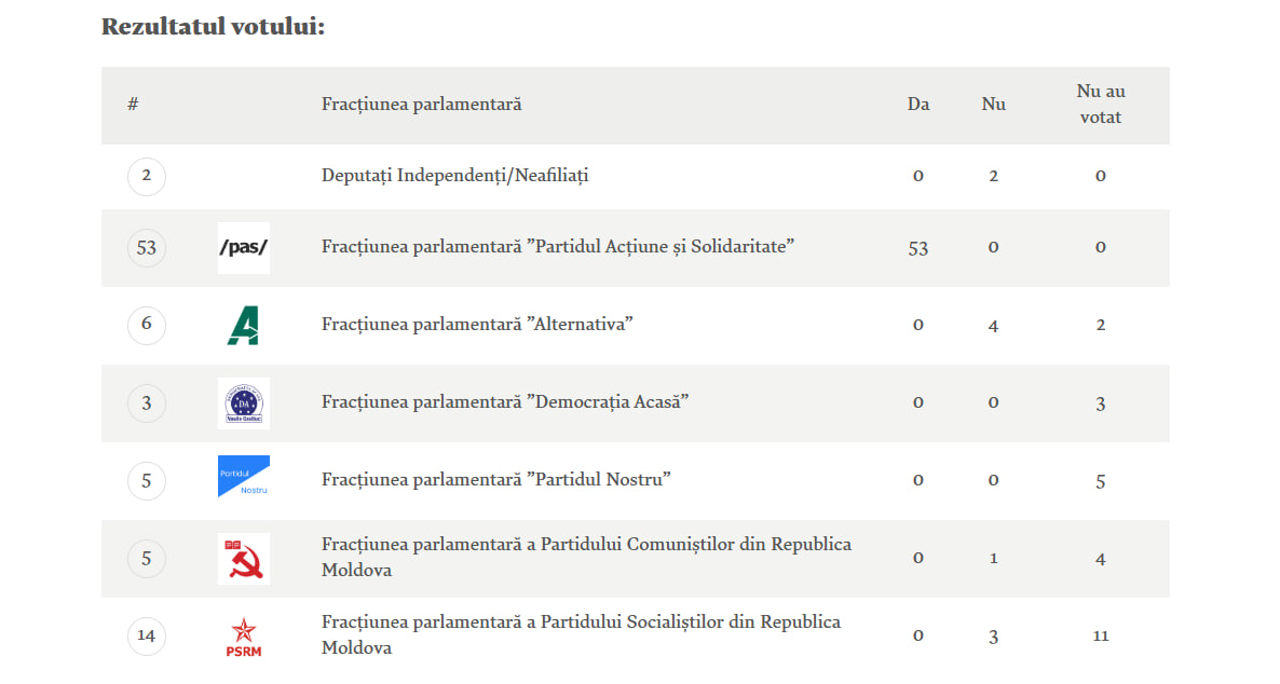
Task: Click the green Alternativa logo
Action: [x=244, y=325]
